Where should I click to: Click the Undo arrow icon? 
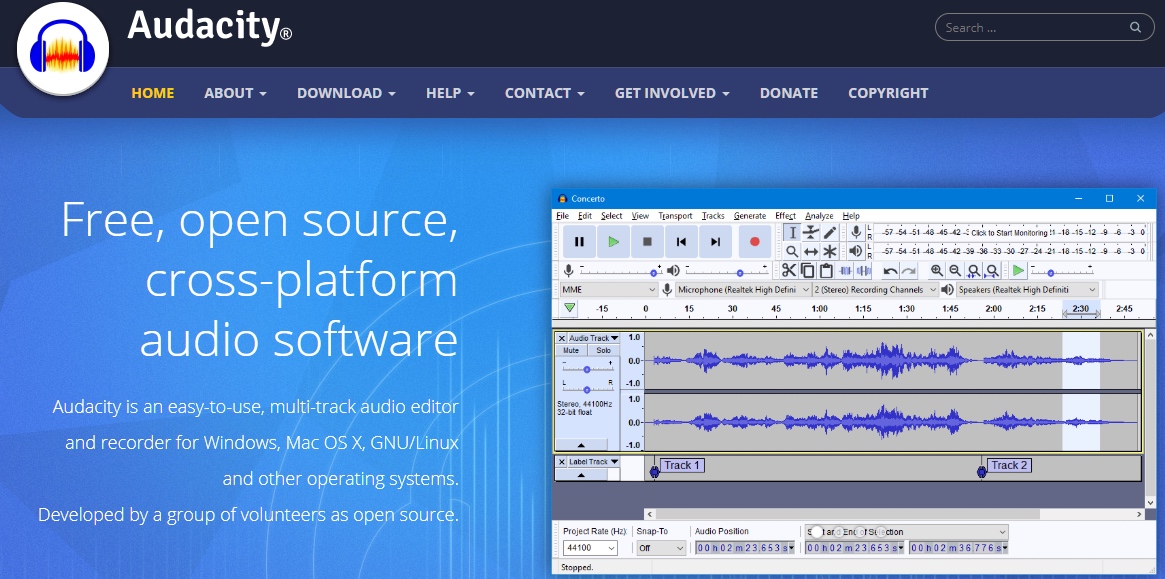point(890,271)
